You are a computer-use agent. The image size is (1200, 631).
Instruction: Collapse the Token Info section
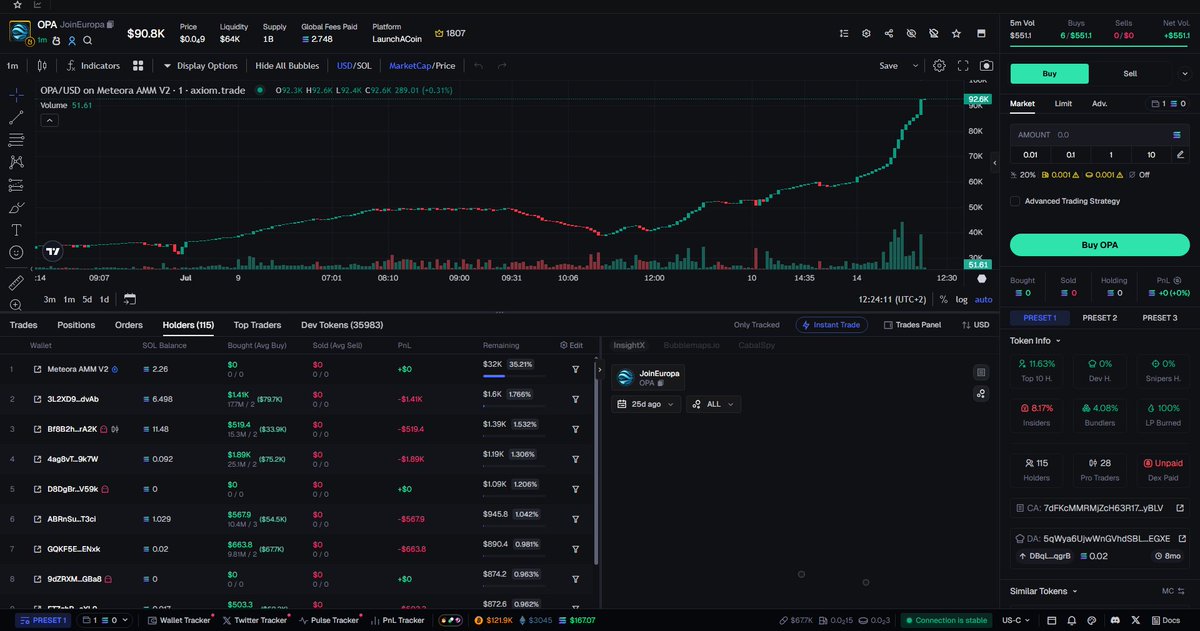[1036, 340]
